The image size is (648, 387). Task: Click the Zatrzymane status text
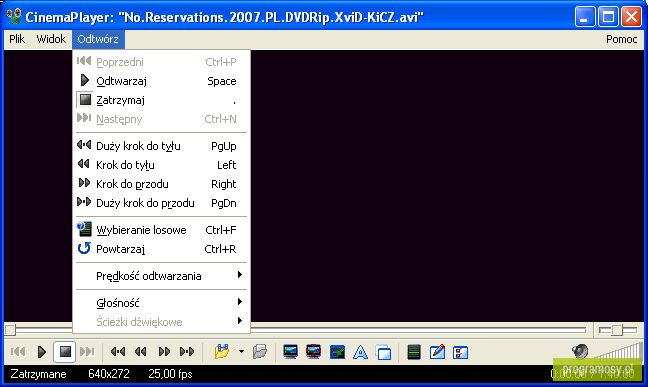tap(38, 374)
